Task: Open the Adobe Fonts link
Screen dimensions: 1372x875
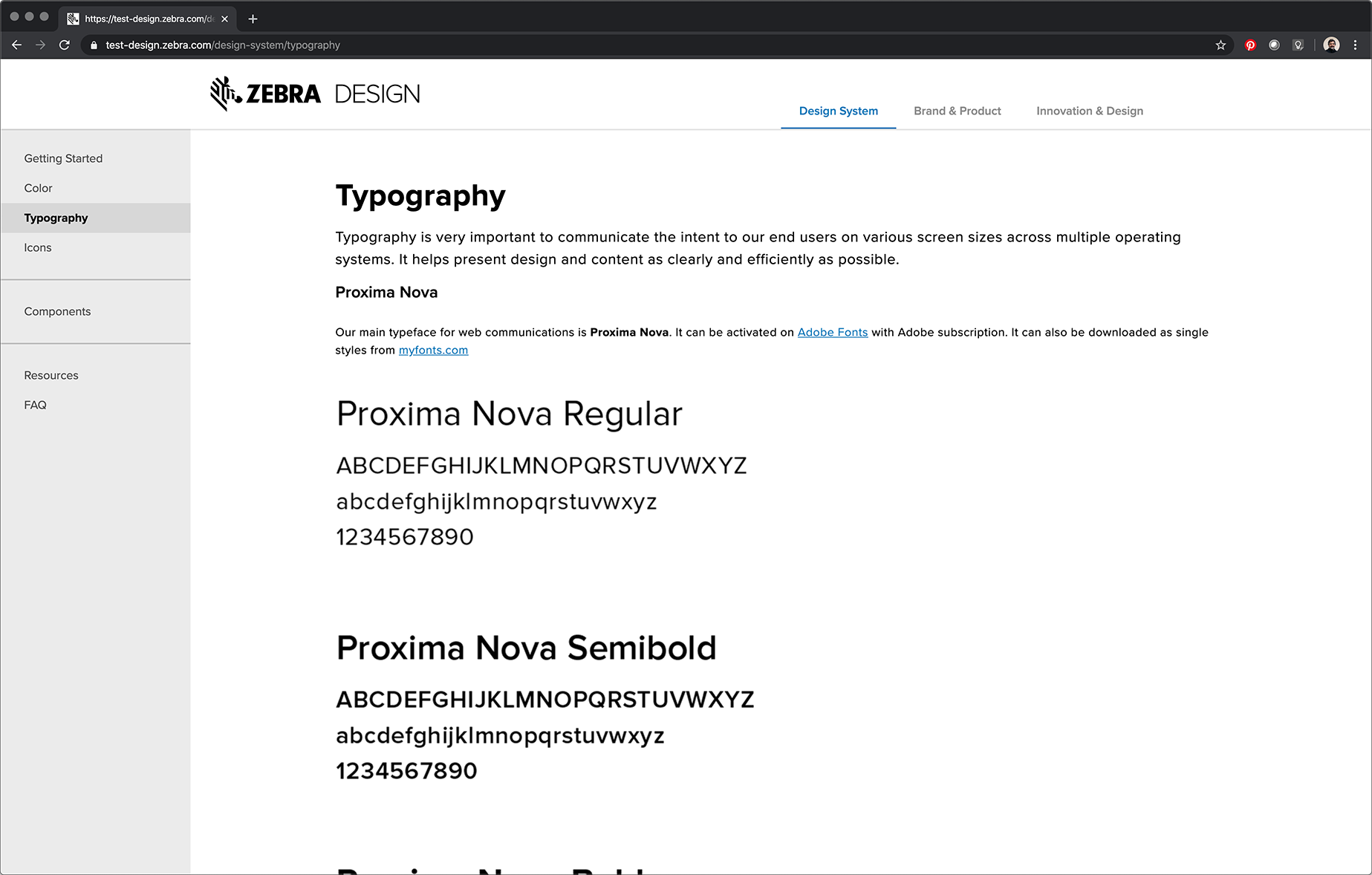Action: click(832, 332)
